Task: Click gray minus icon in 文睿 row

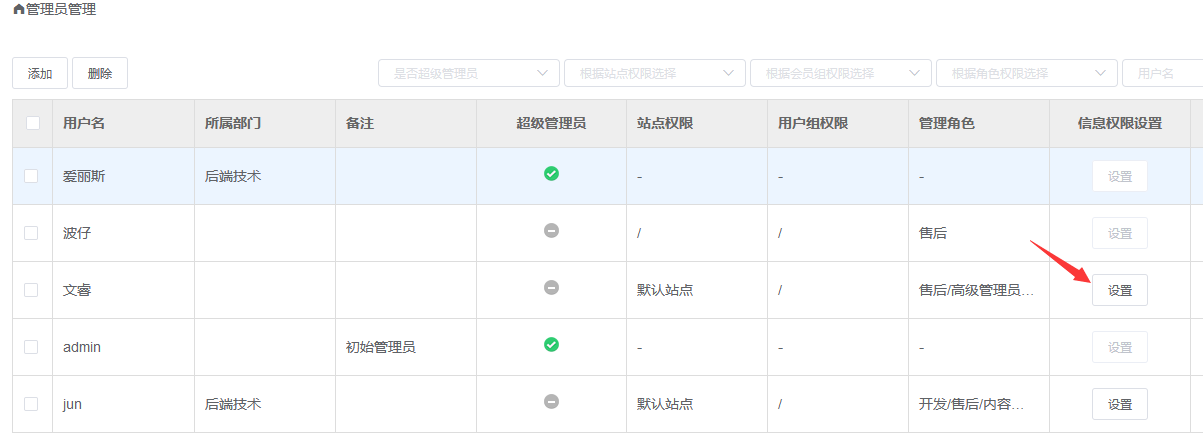Action: tap(551, 288)
